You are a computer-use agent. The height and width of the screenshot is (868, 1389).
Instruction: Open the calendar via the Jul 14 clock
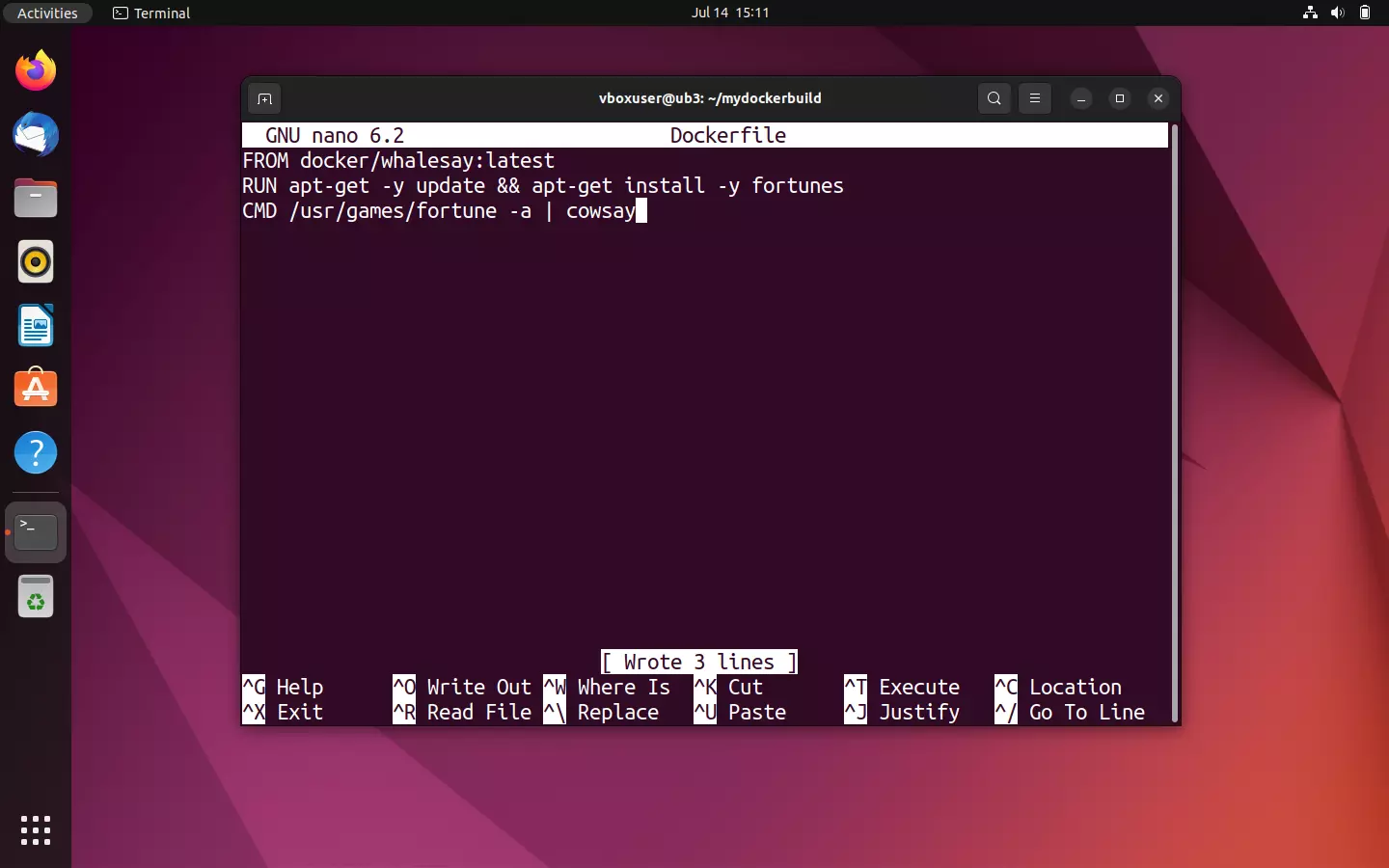click(731, 14)
